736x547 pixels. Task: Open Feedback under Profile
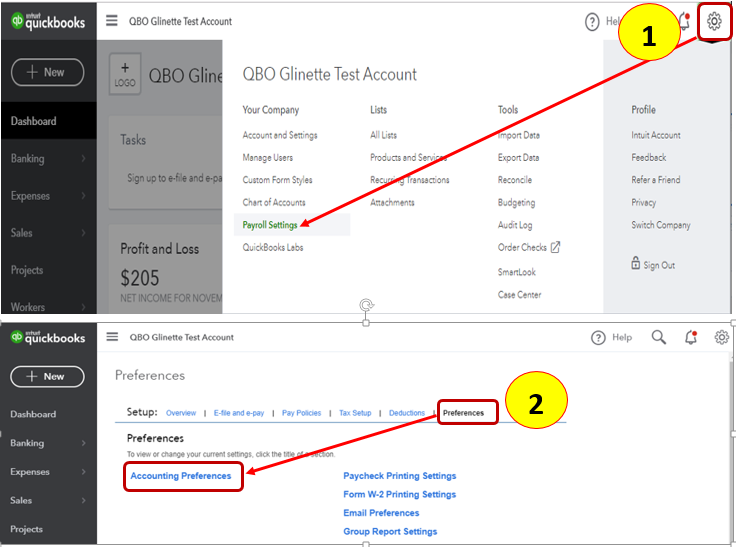pos(649,157)
